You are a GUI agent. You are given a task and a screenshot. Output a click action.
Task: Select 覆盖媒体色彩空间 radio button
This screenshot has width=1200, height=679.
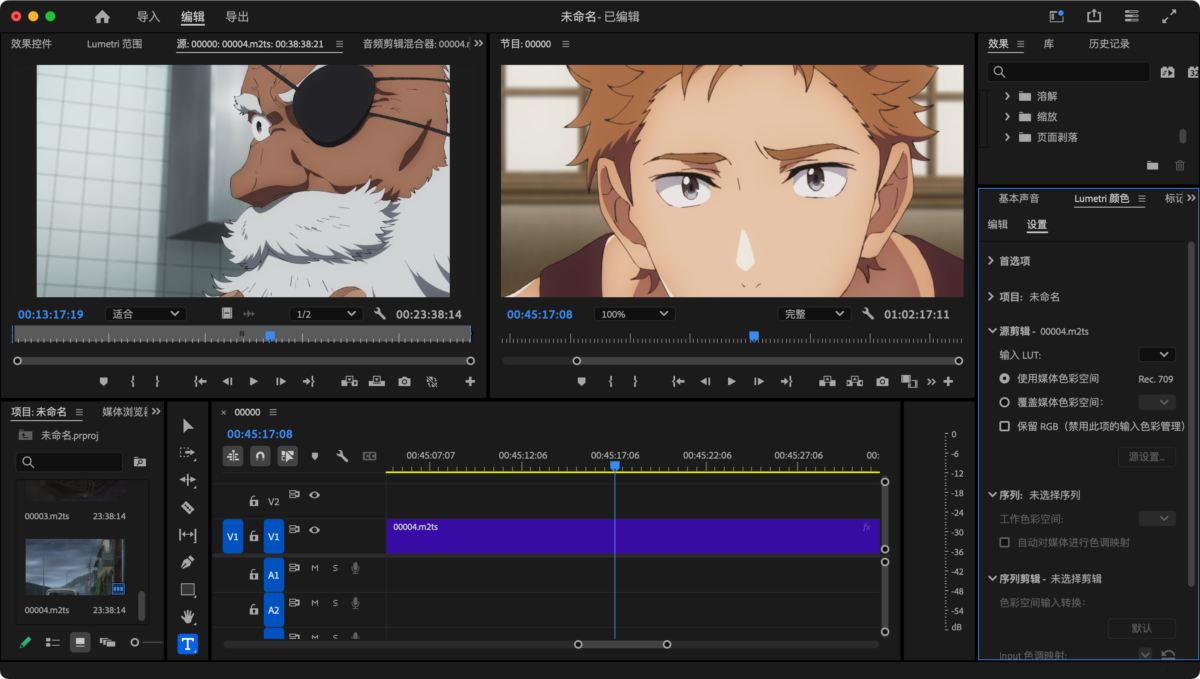pyautogui.click(x=1005, y=402)
